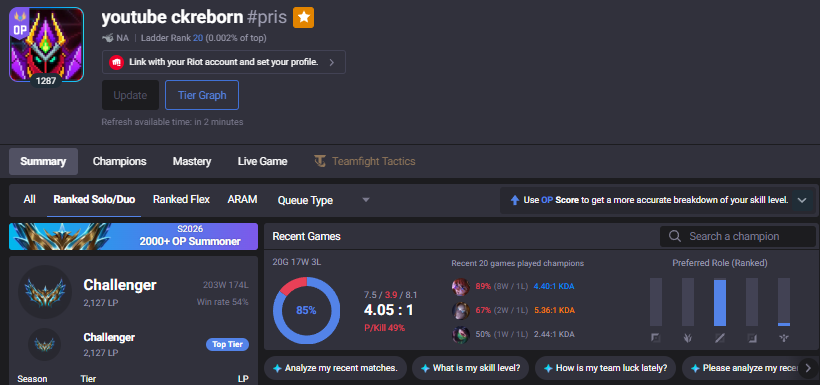The image size is (820, 385).
Task: Click the mid lane preferred role bar
Action: (x=720, y=302)
